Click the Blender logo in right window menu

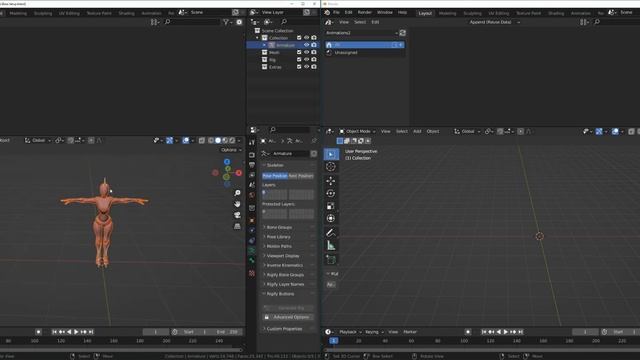pos(327,12)
